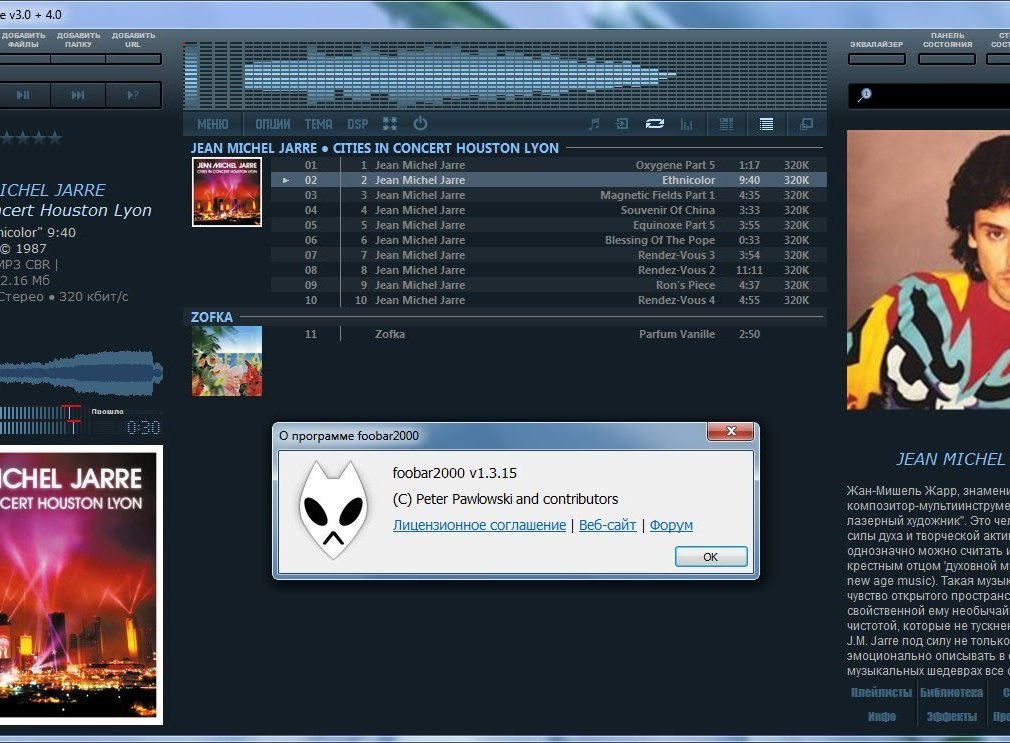Toggle the repeat playback icon

click(x=654, y=124)
